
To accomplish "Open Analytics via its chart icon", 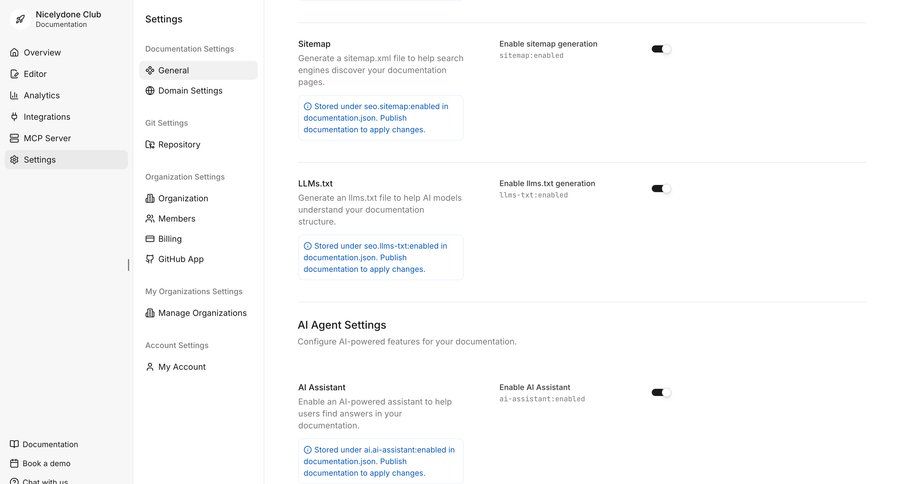I will click(14, 95).
